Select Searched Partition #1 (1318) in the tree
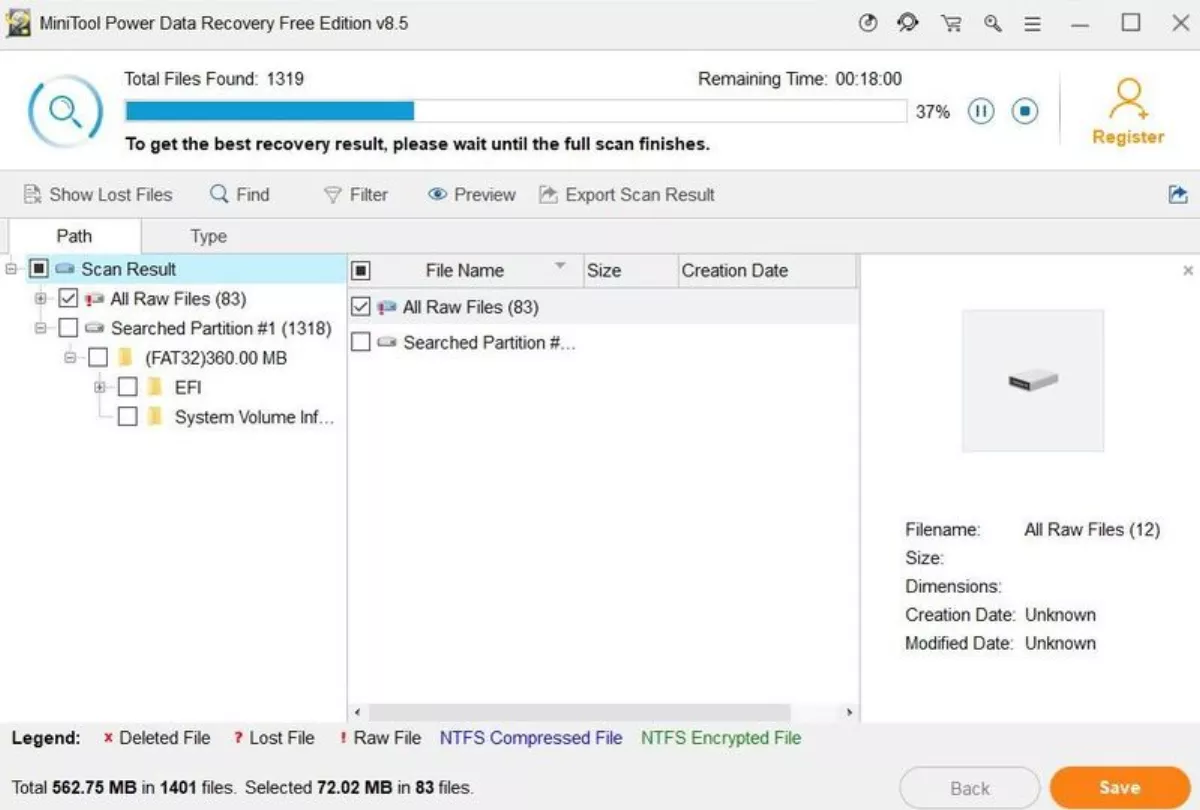Viewport: 1200px width, 810px height. pos(221,328)
